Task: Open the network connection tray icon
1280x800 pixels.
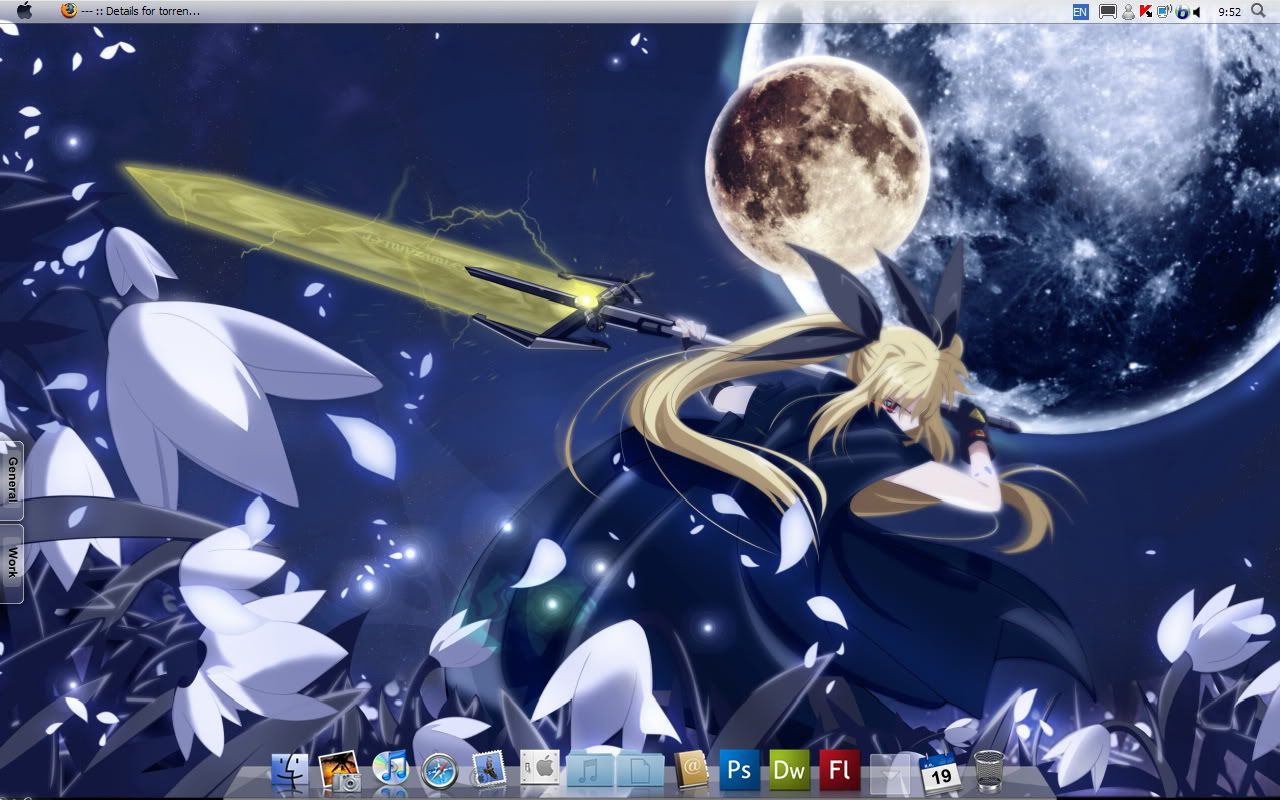Action: tap(1164, 12)
